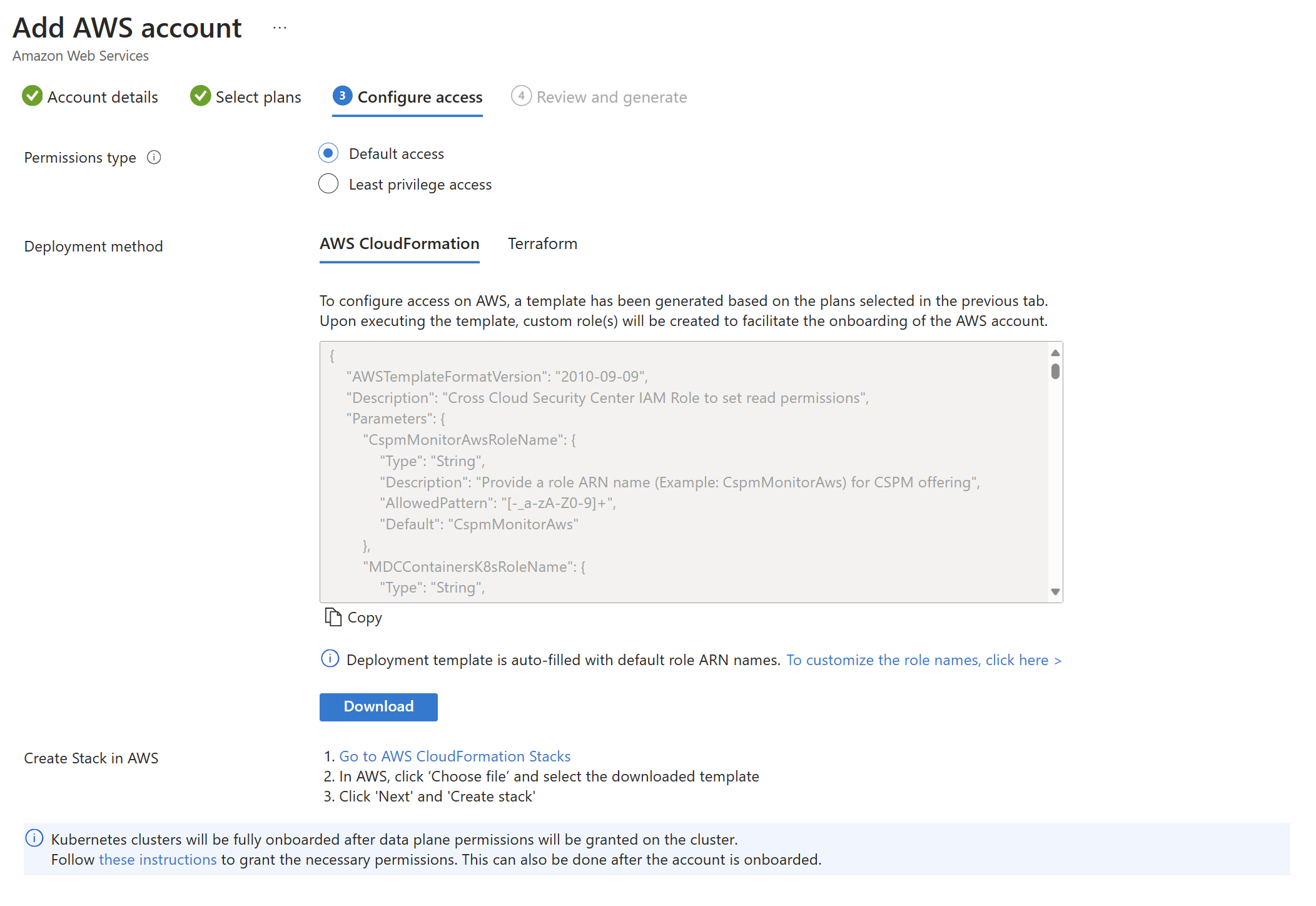The width and height of the screenshot is (1316, 906).
Task: Click the Select plans green checkmark icon
Action: [x=200, y=96]
